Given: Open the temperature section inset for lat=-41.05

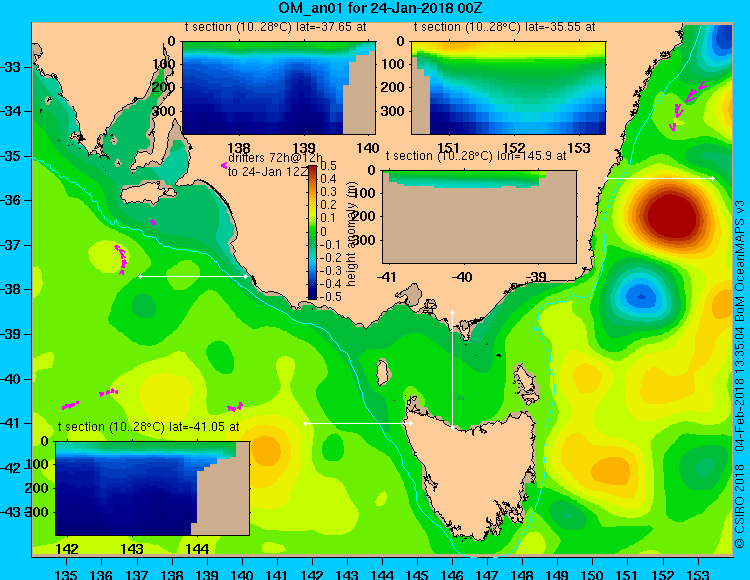Looking at the screenshot, I should tap(153, 488).
